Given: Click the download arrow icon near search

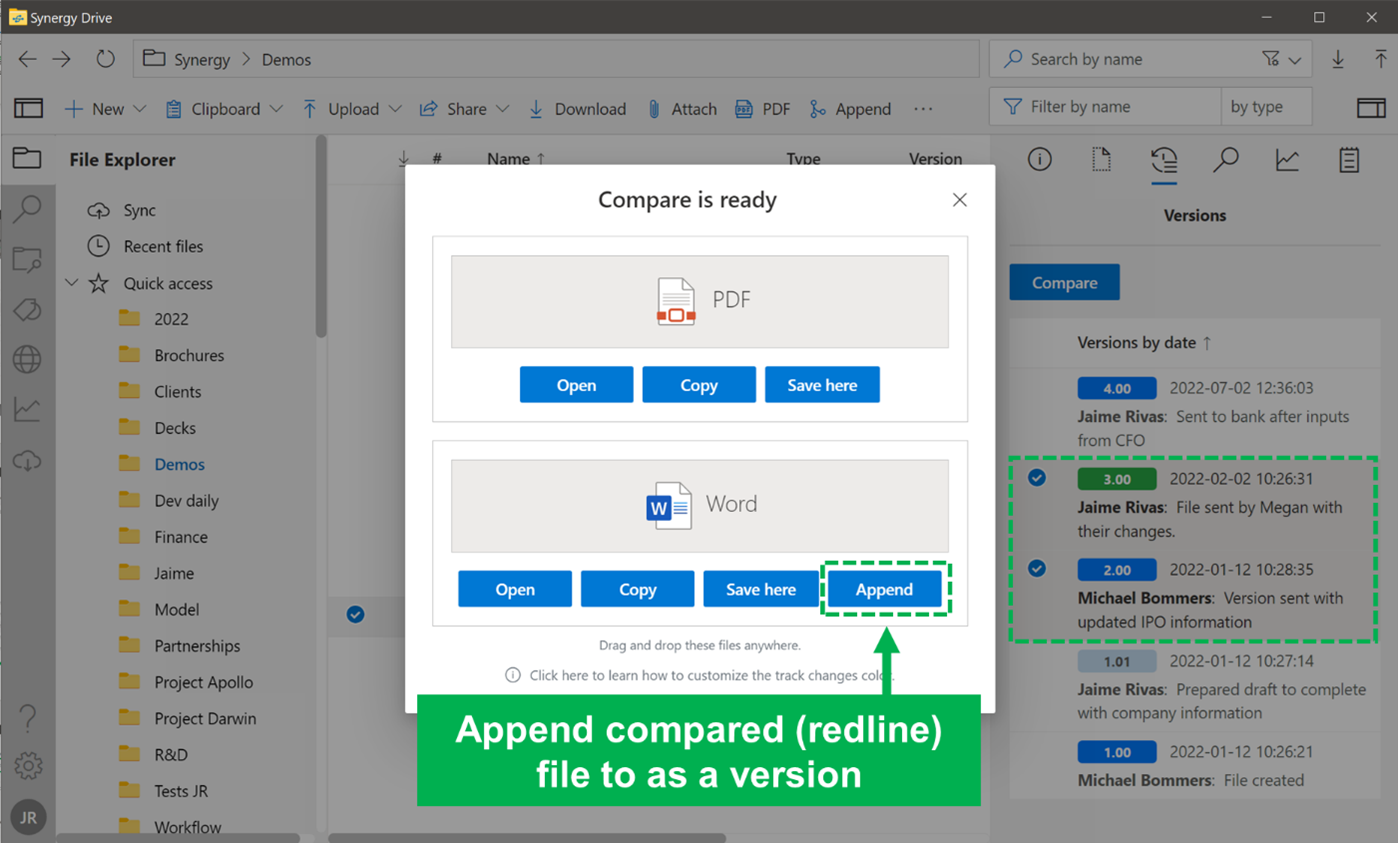Looking at the screenshot, I should pyautogui.click(x=1338, y=60).
